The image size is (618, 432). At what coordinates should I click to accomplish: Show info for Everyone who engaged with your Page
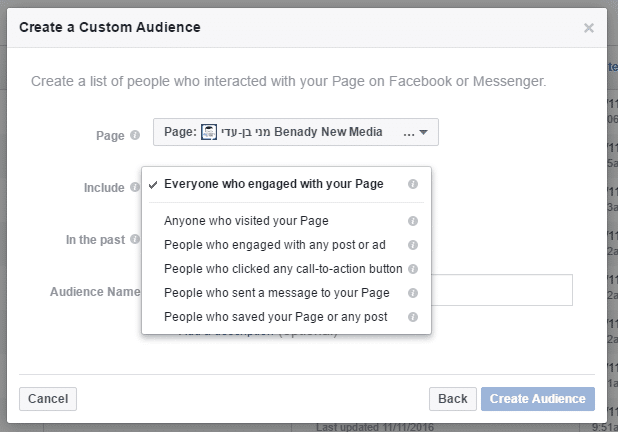click(413, 184)
